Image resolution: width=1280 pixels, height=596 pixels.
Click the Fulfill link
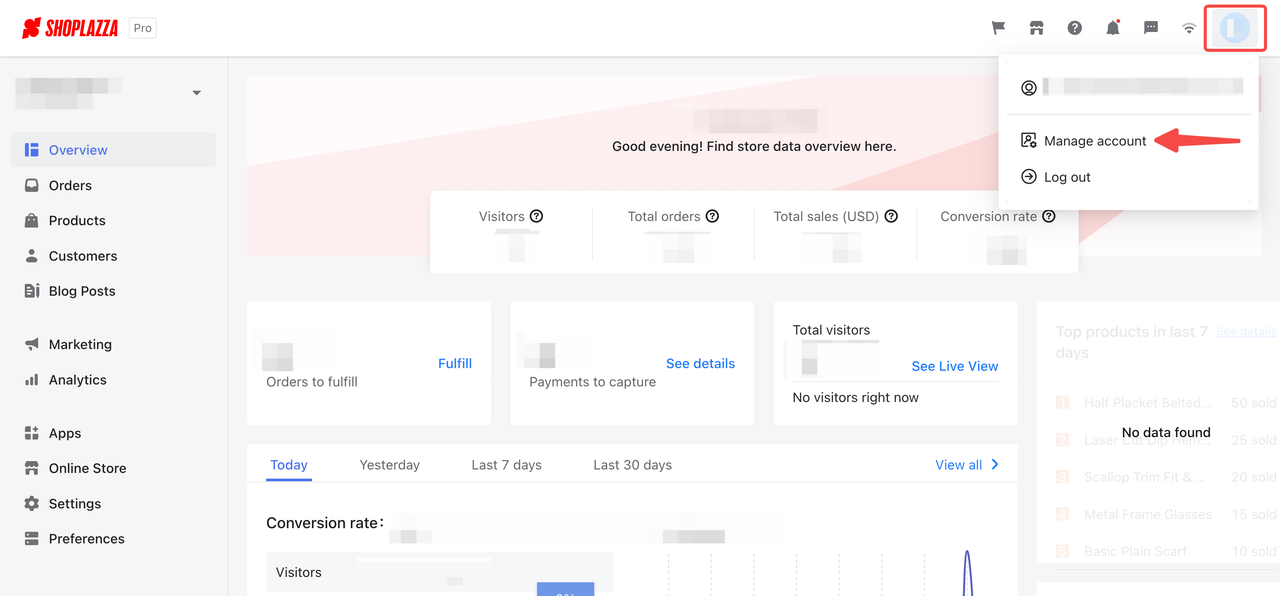pos(455,363)
